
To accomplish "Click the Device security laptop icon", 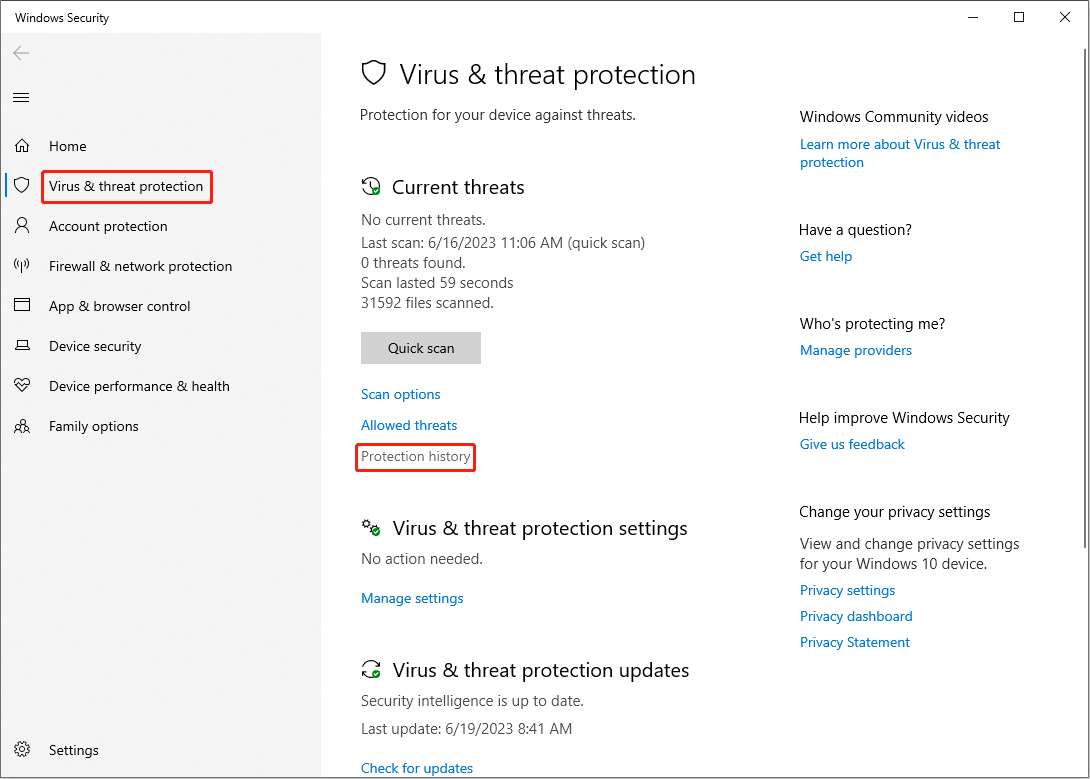I will point(22,345).
